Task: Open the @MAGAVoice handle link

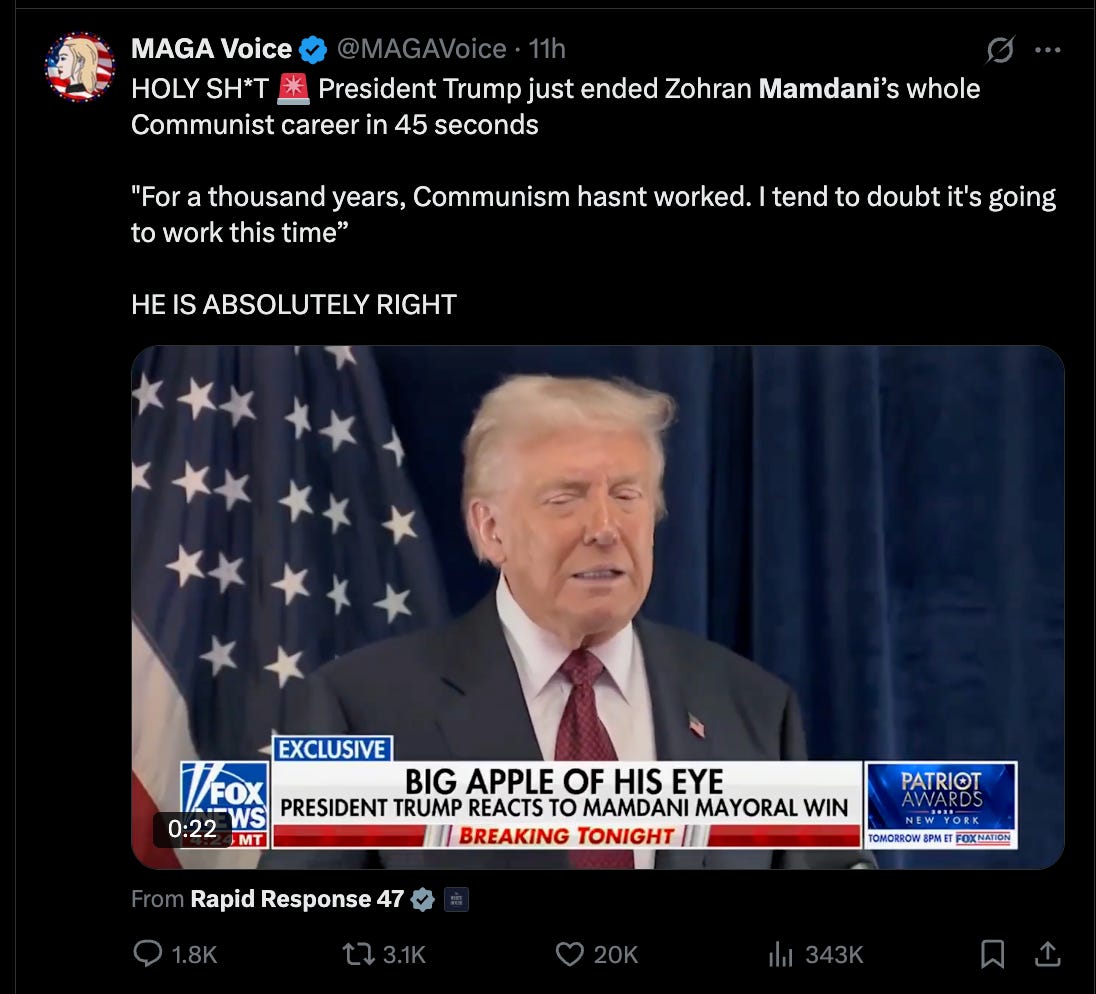Action: pos(421,48)
